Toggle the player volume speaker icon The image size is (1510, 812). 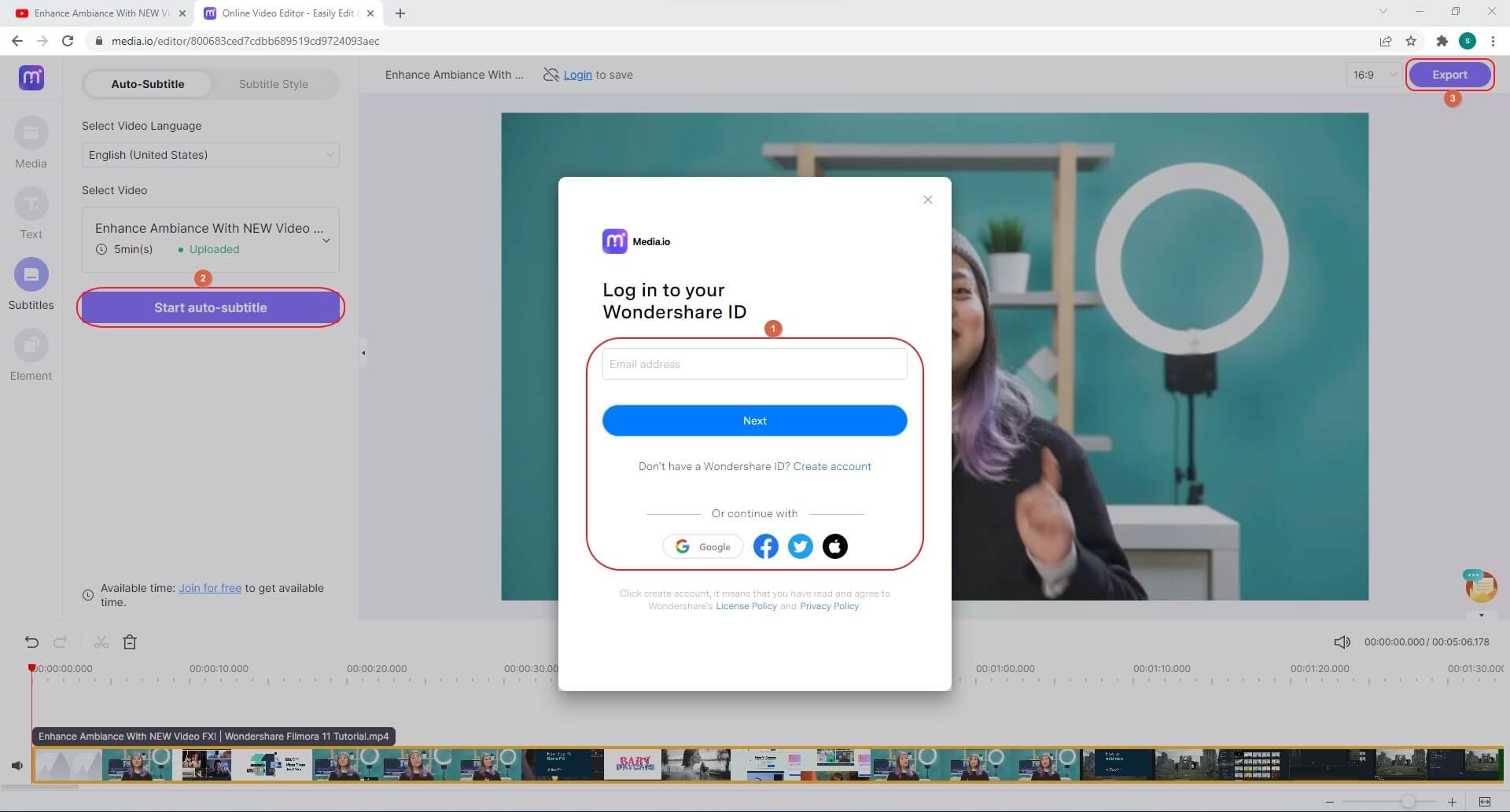coord(1342,642)
